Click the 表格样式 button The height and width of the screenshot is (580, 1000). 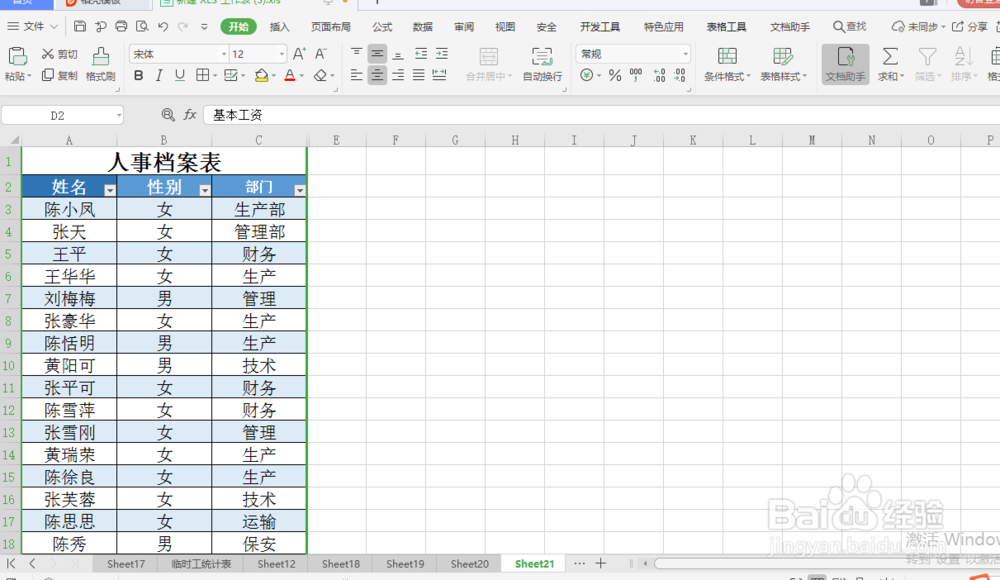784,61
